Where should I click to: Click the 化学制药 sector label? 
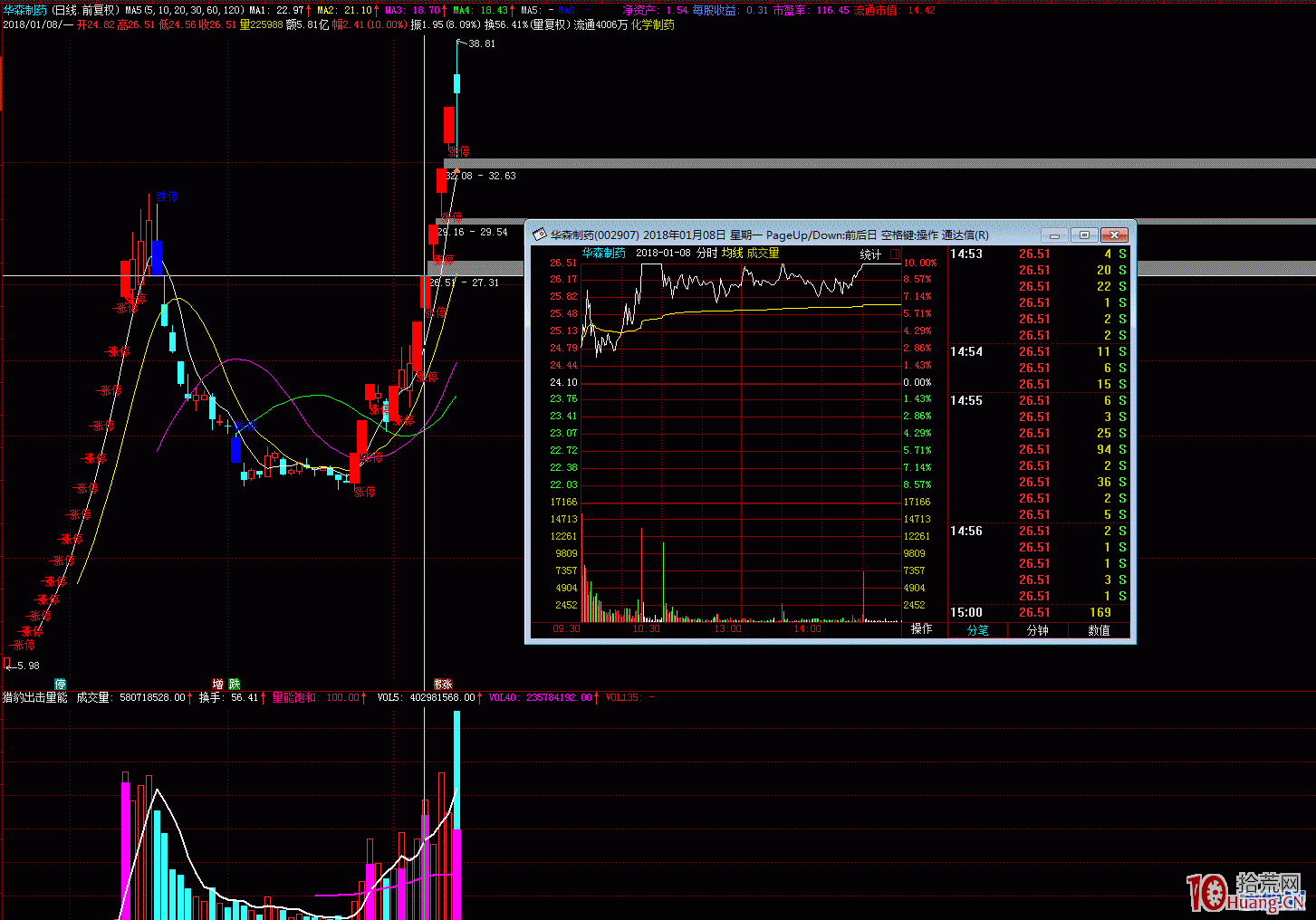click(x=653, y=24)
